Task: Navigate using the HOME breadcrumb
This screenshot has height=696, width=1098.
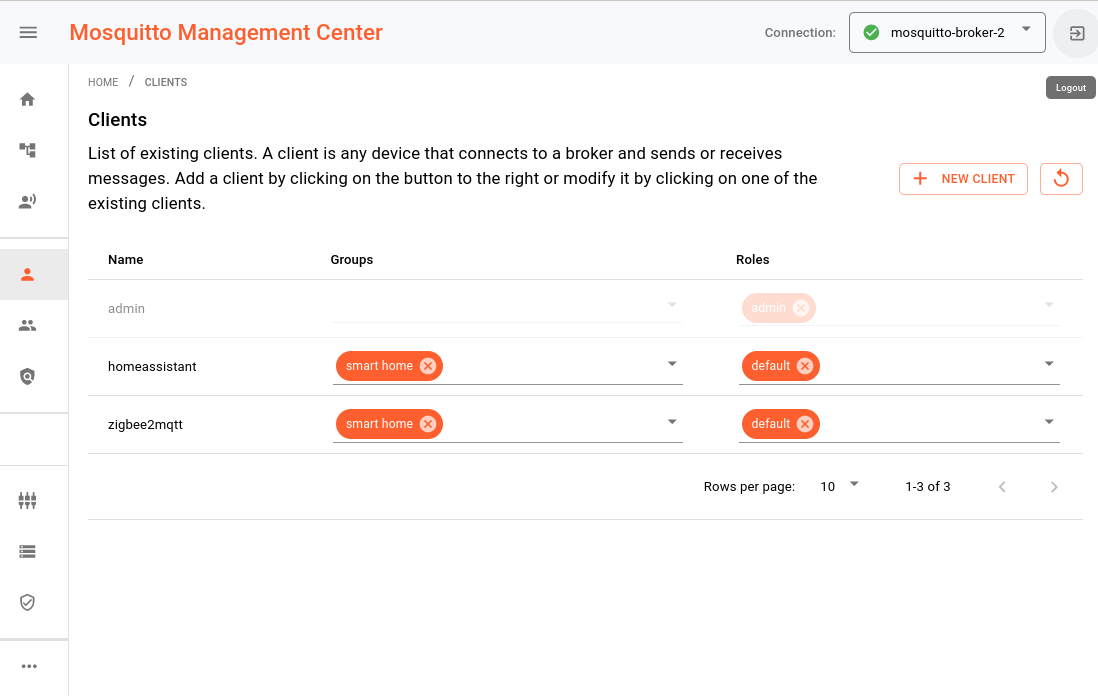Action: click(103, 81)
